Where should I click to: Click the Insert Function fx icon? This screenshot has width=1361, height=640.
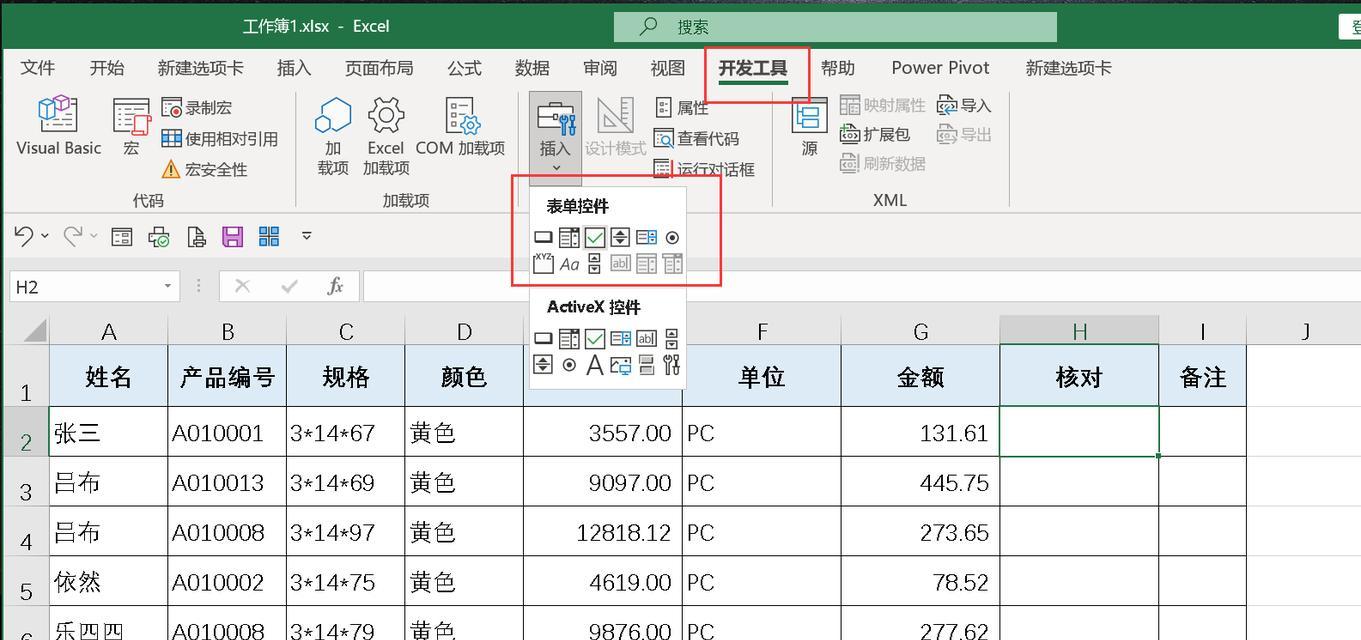click(x=336, y=286)
